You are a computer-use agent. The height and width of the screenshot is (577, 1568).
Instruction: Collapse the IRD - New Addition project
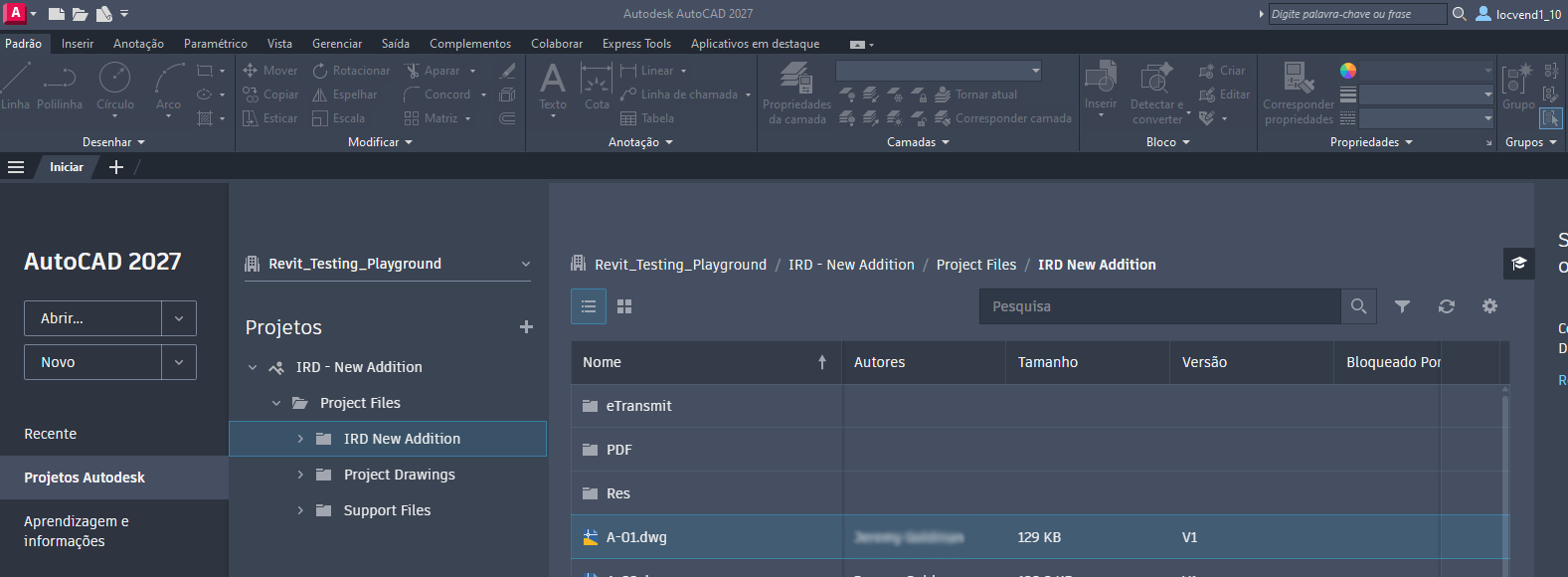tap(253, 367)
